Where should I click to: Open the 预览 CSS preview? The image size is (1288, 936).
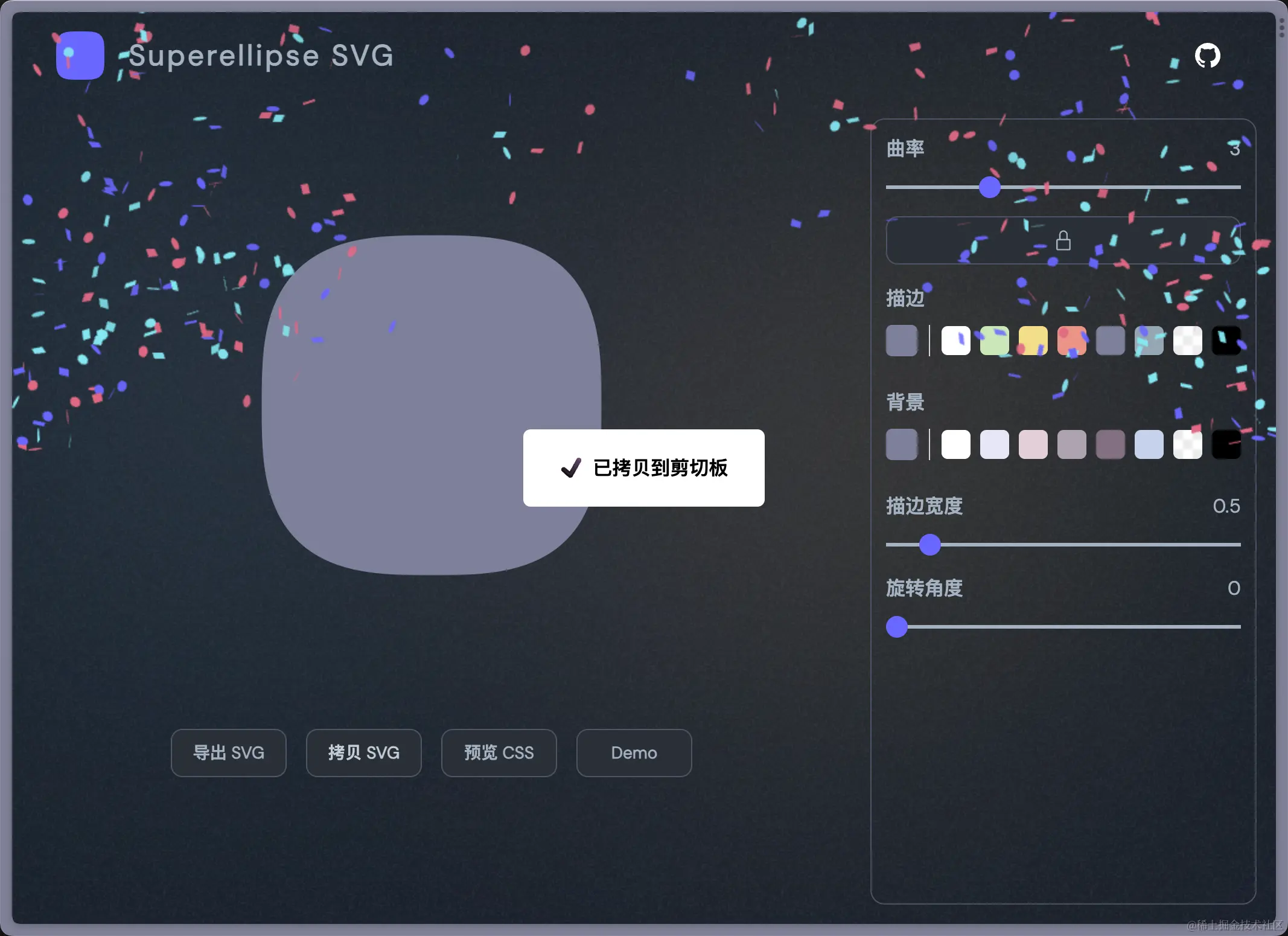click(499, 752)
